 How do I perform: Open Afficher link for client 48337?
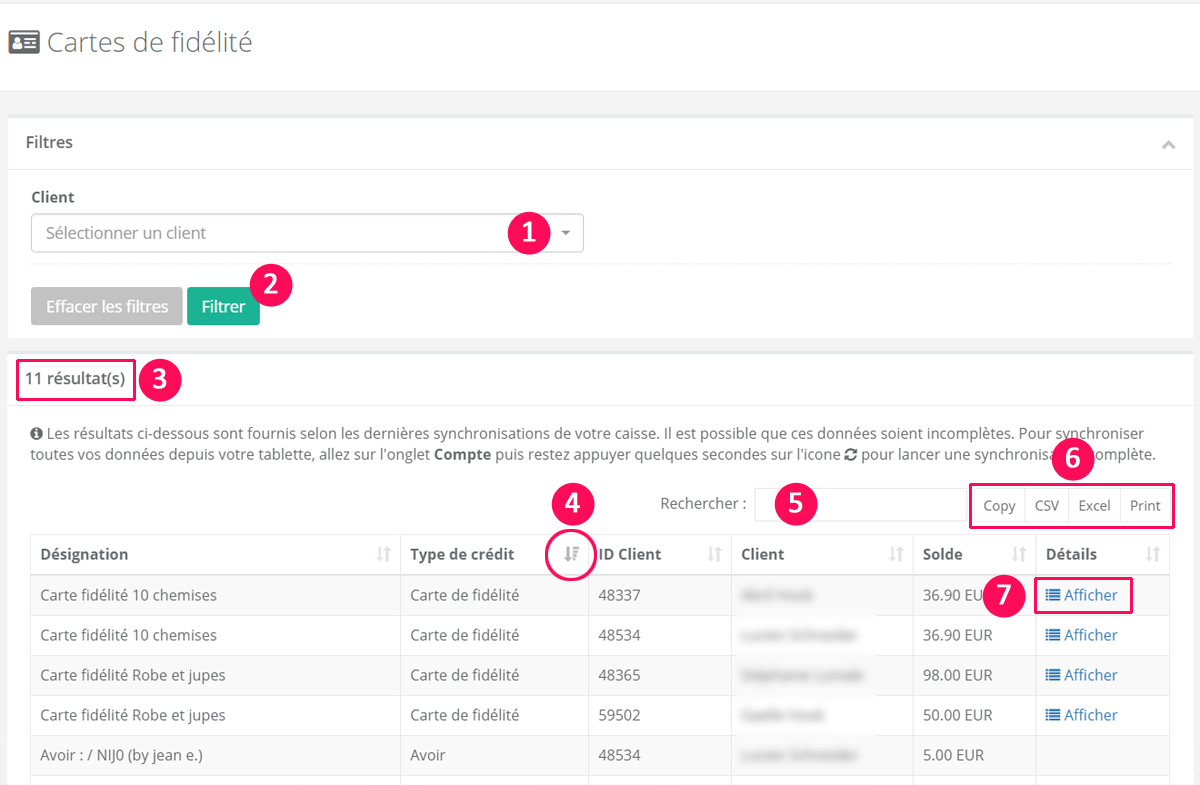[1081, 595]
